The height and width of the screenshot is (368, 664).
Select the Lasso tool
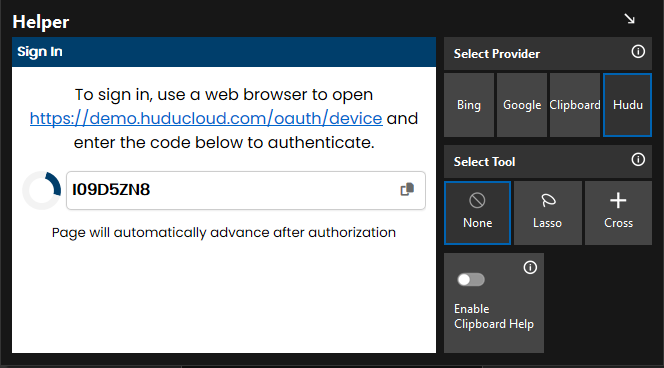coord(548,213)
